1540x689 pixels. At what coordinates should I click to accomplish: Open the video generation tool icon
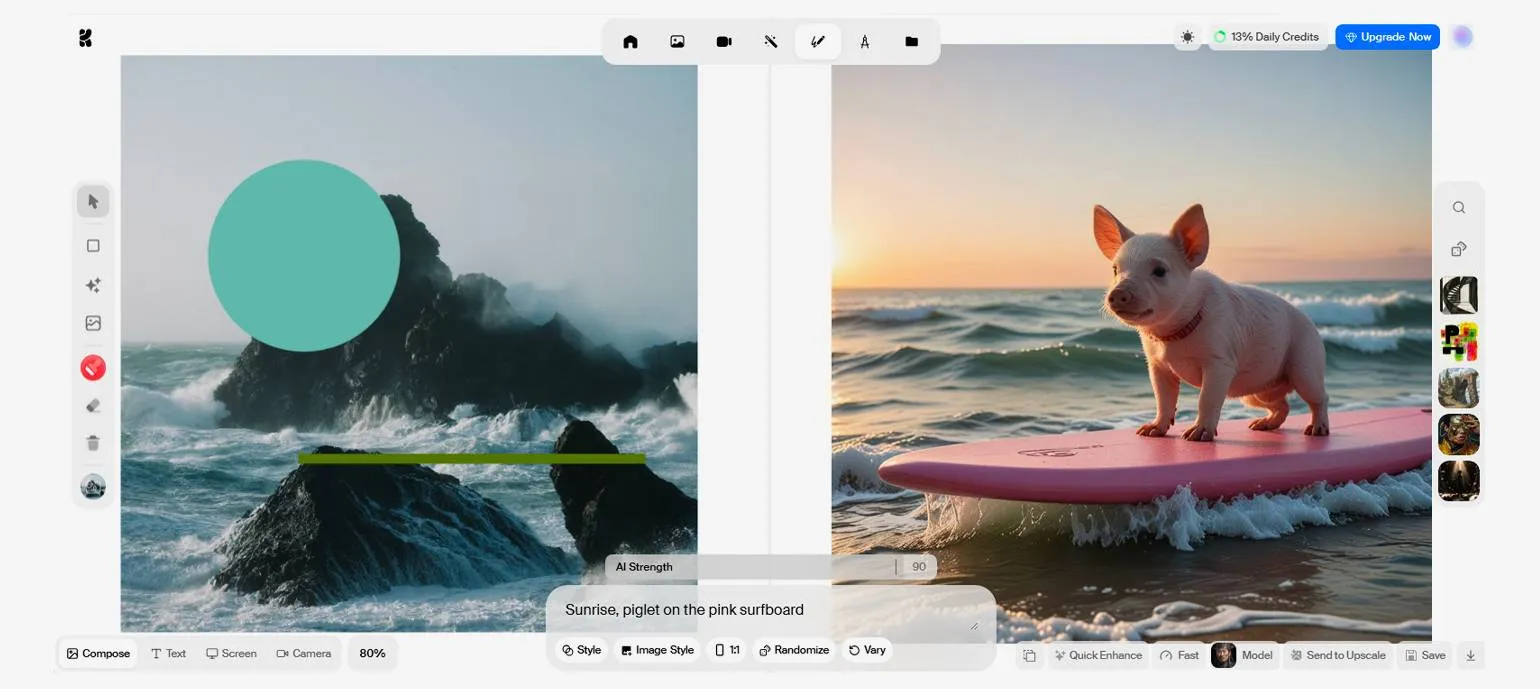[724, 42]
